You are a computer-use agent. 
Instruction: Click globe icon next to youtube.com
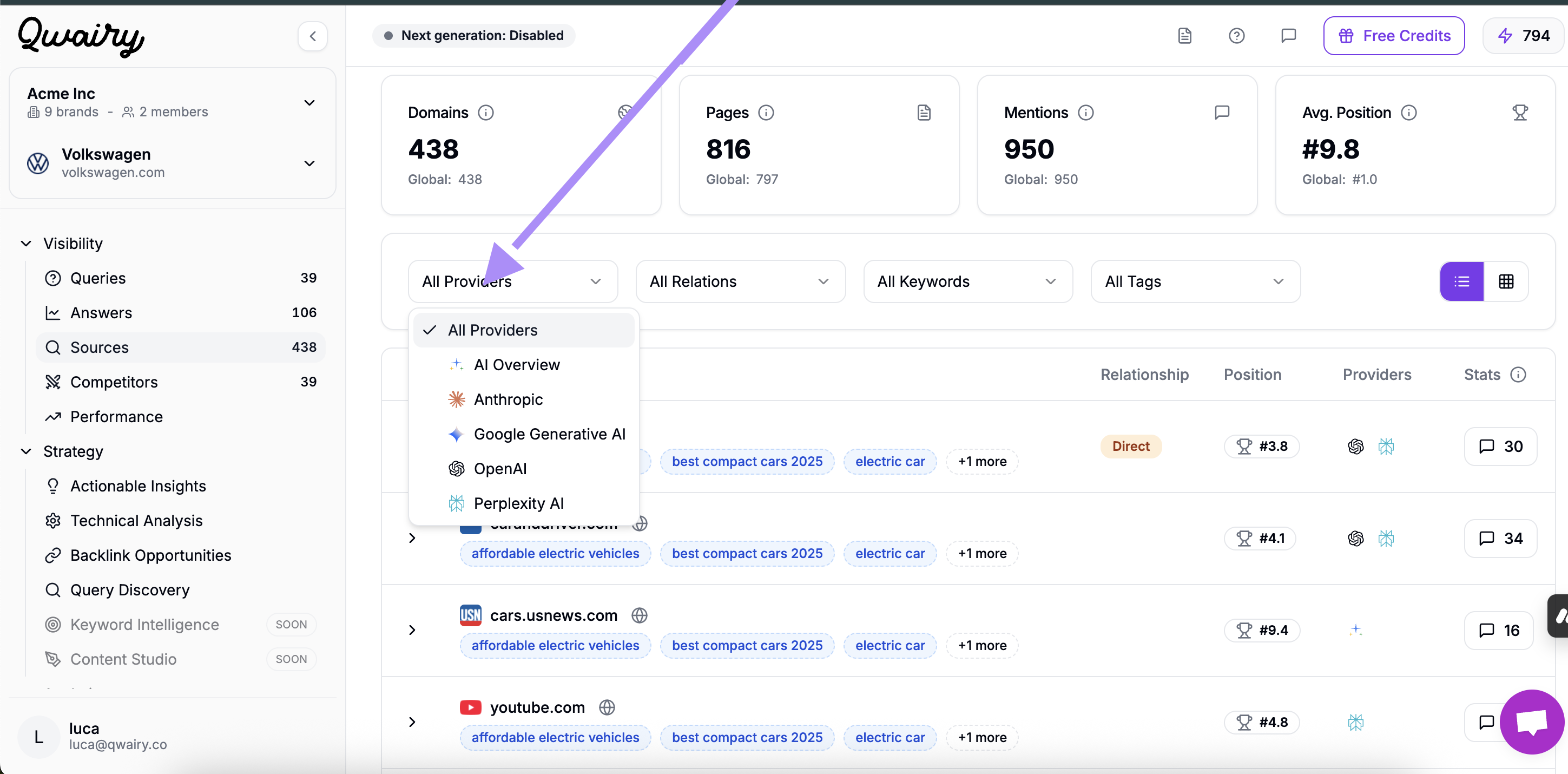[x=607, y=707]
